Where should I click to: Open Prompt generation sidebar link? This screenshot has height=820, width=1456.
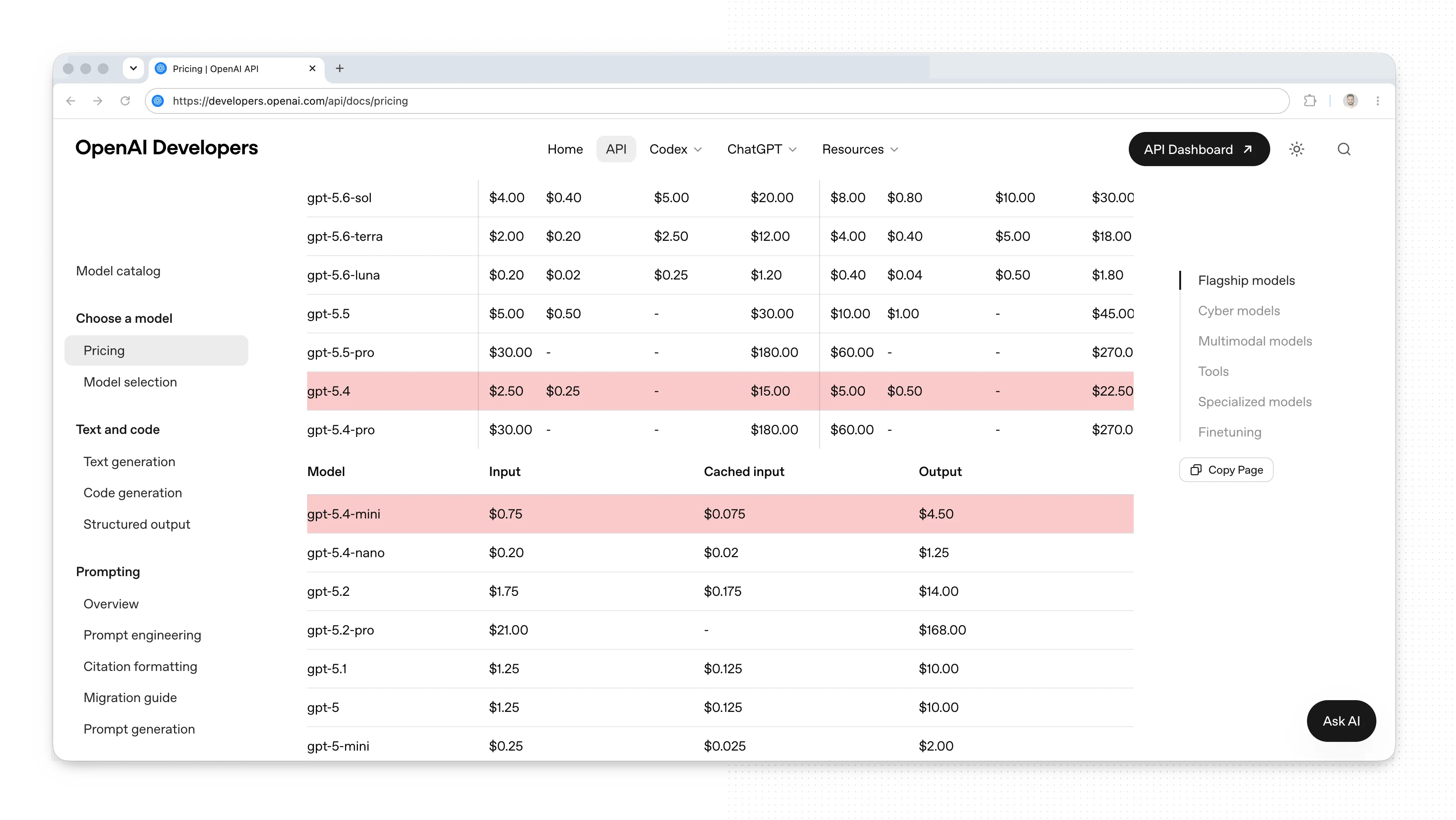139,729
